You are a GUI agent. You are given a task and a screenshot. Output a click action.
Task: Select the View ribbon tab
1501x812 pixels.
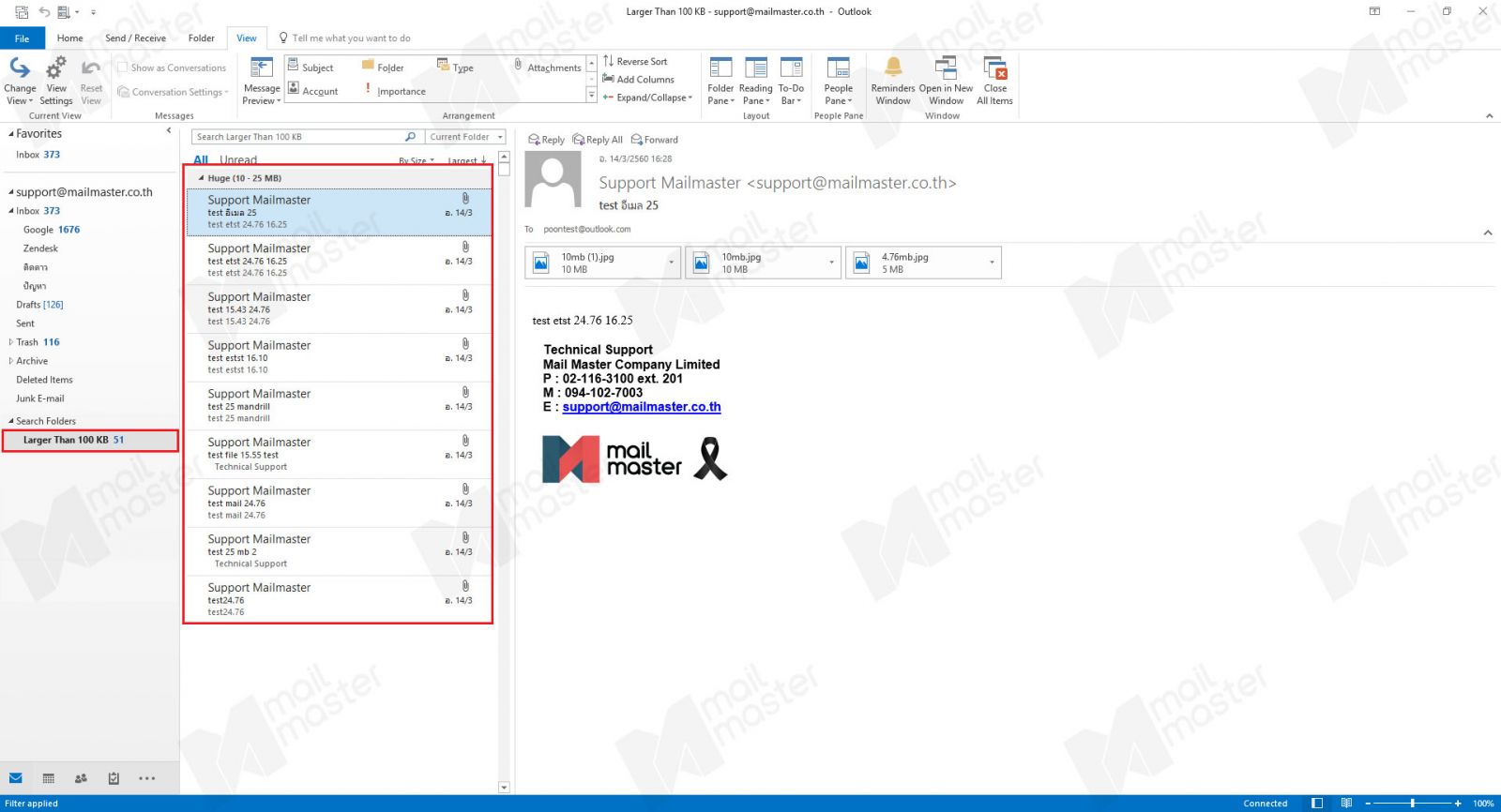coord(246,38)
